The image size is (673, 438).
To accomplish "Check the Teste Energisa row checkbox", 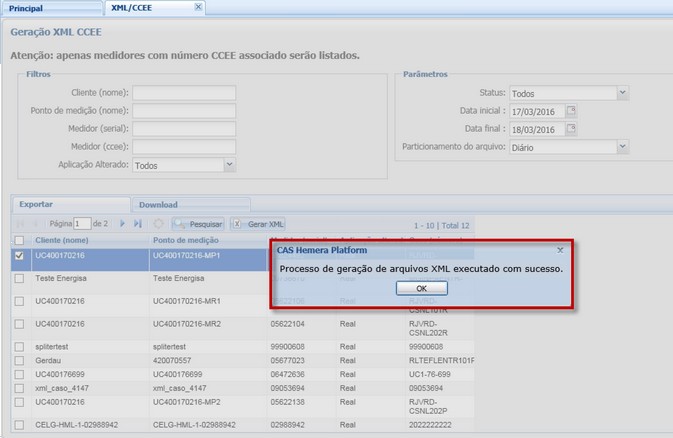I will pos(19,278).
